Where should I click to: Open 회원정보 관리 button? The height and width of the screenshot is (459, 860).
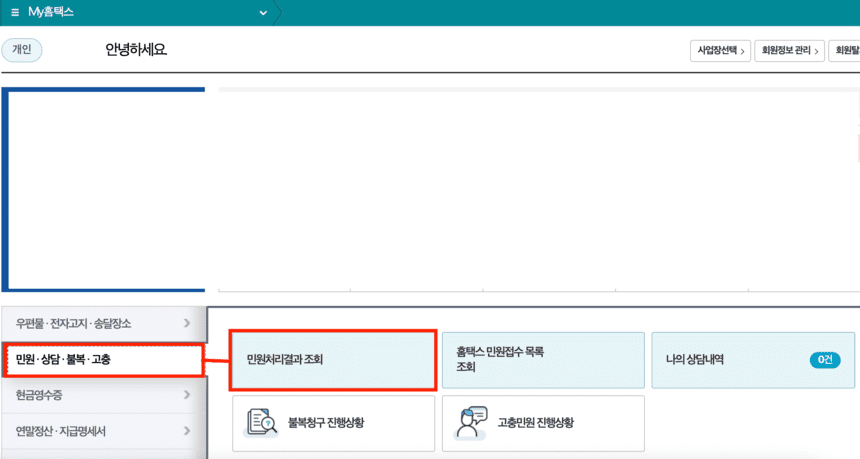[789, 51]
